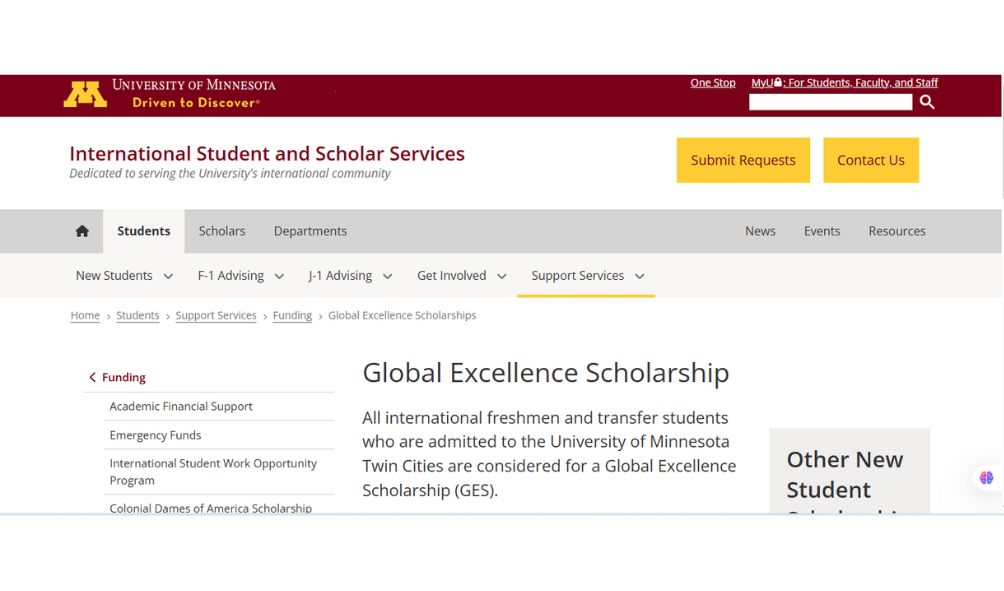The width and height of the screenshot is (1004, 591).
Task: Select the Departments tab
Action: tap(310, 231)
